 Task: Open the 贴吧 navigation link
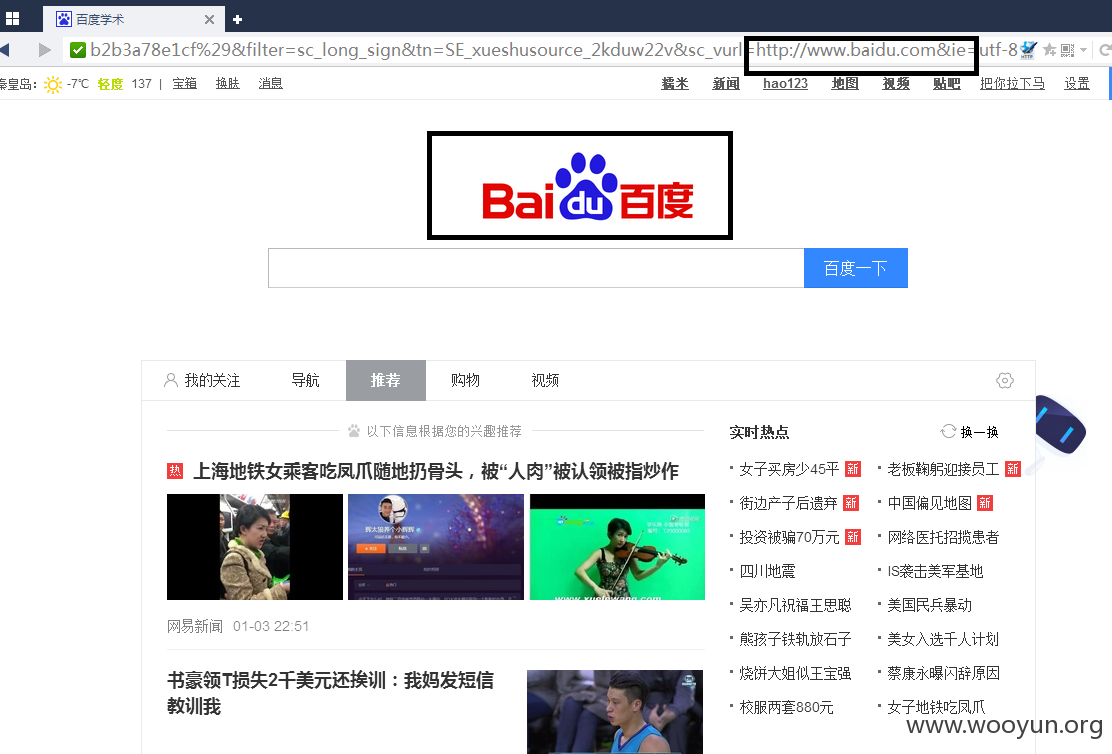pyautogui.click(x=947, y=84)
